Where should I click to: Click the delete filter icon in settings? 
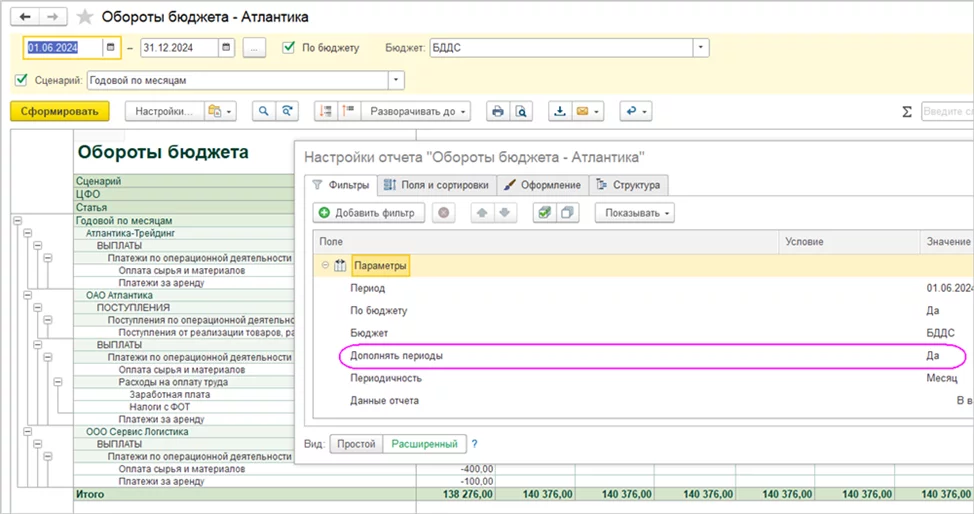point(445,213)
